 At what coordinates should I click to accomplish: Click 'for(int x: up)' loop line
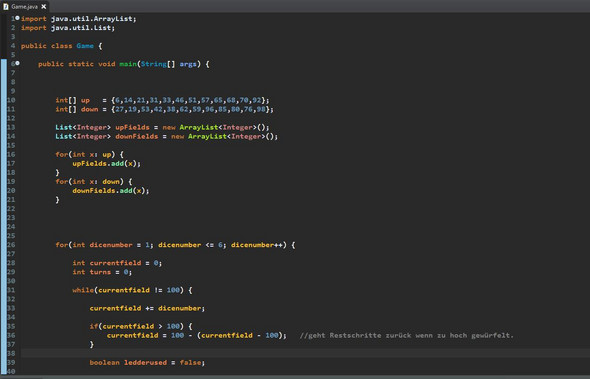(x=90, y=154)
